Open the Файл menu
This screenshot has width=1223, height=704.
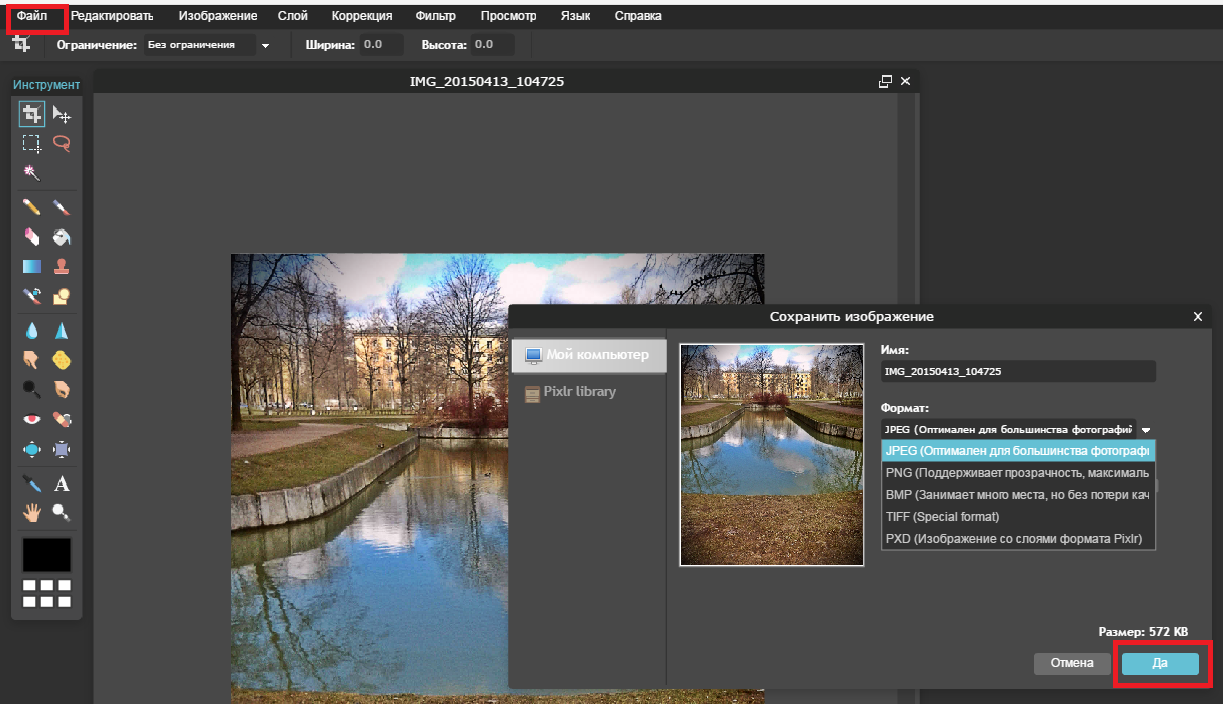(32, 16)
